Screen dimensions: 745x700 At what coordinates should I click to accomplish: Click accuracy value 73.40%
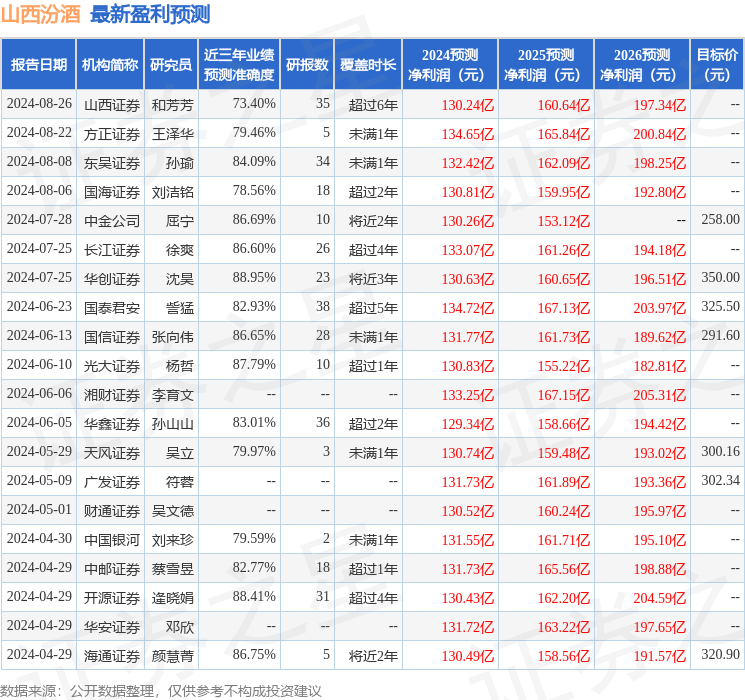pos(254,103)
